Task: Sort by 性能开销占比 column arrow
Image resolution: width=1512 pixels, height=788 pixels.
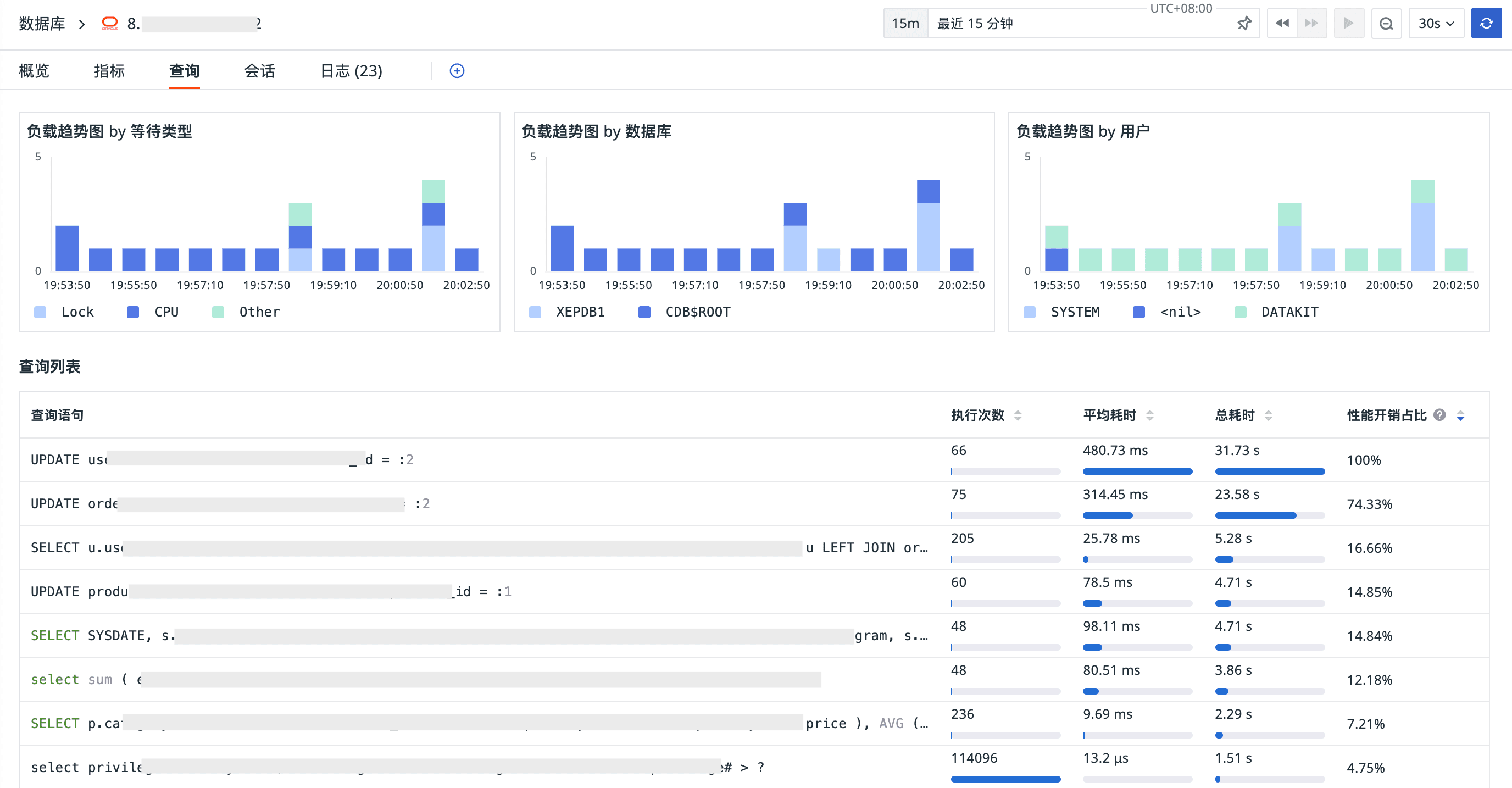Action: click(x=1460, y=416)
